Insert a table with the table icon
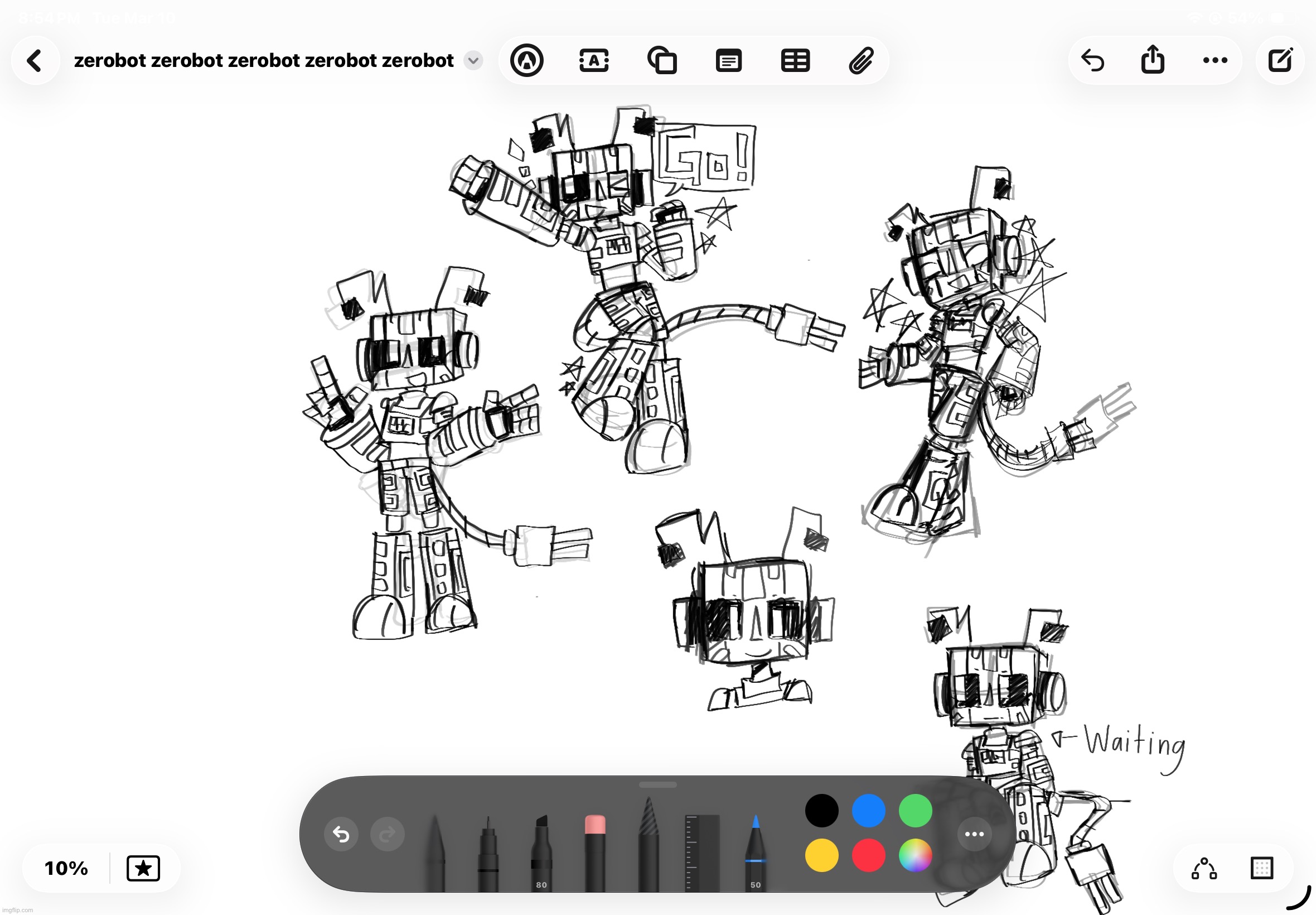 tap(795, 60)
